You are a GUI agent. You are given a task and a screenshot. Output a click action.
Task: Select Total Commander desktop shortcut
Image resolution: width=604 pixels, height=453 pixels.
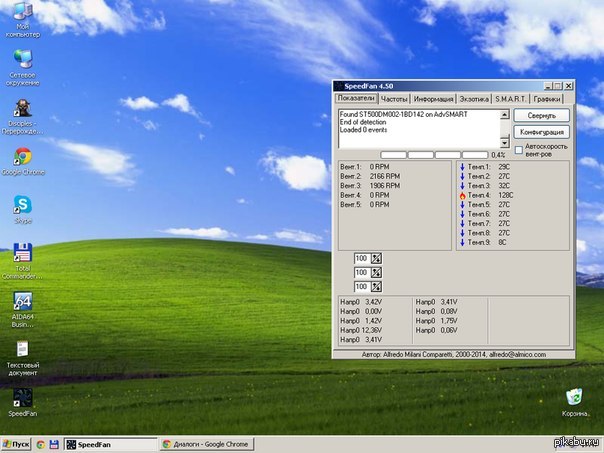(23, 261)
